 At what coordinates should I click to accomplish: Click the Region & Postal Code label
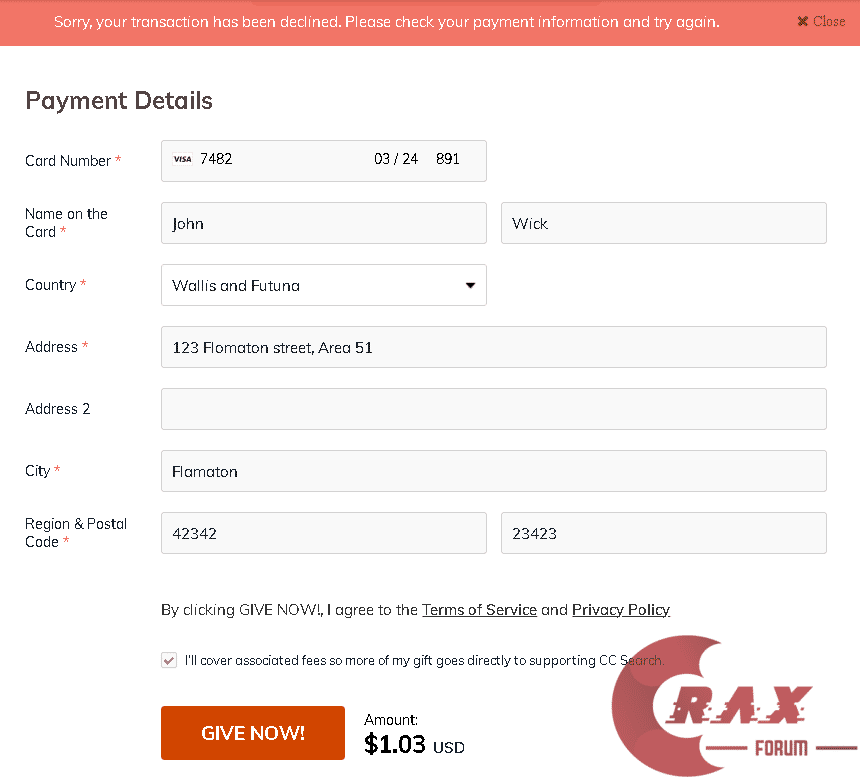(x=76, y=533)
